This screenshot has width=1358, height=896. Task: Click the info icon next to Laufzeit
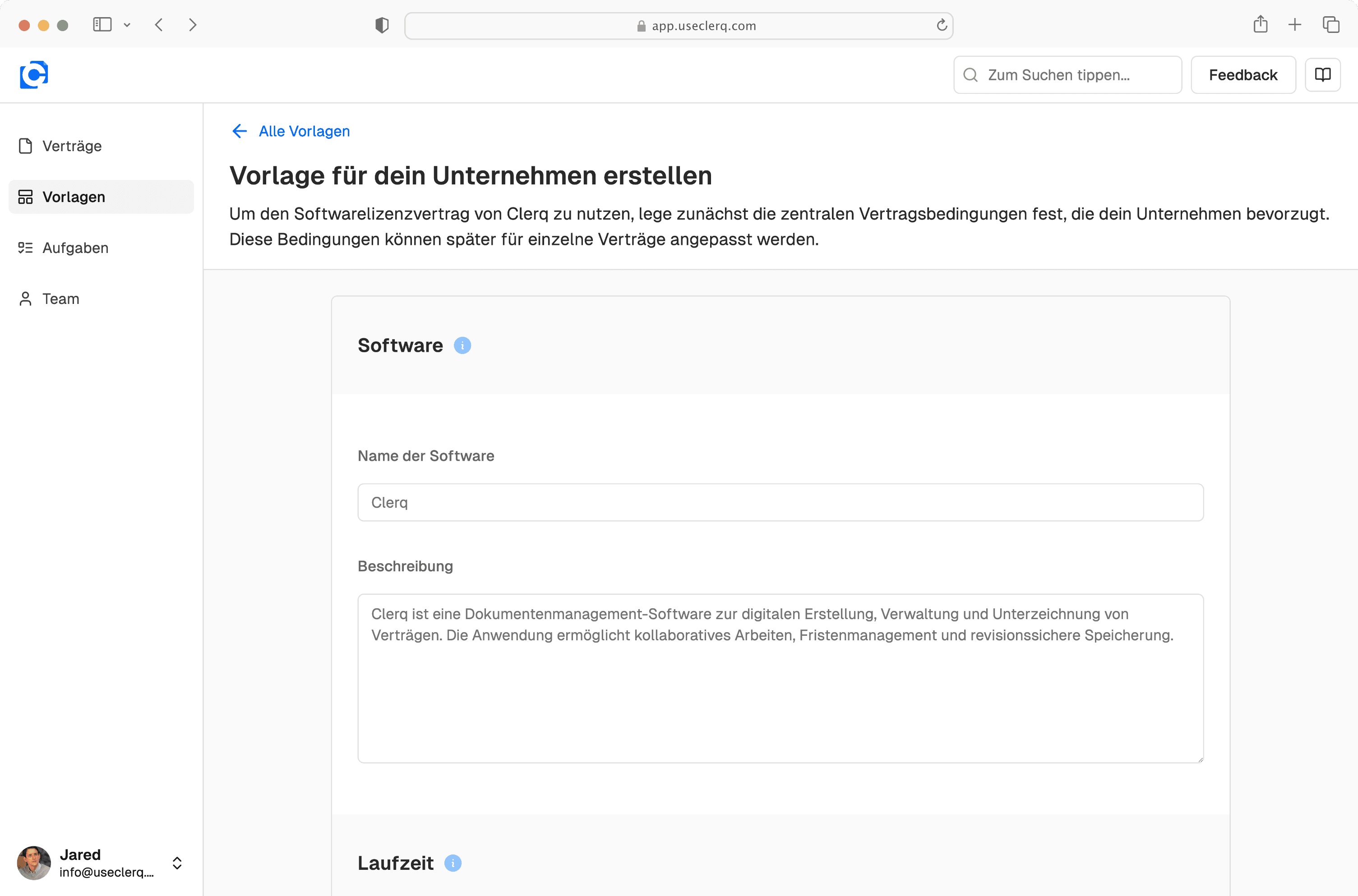pos(453,864)
